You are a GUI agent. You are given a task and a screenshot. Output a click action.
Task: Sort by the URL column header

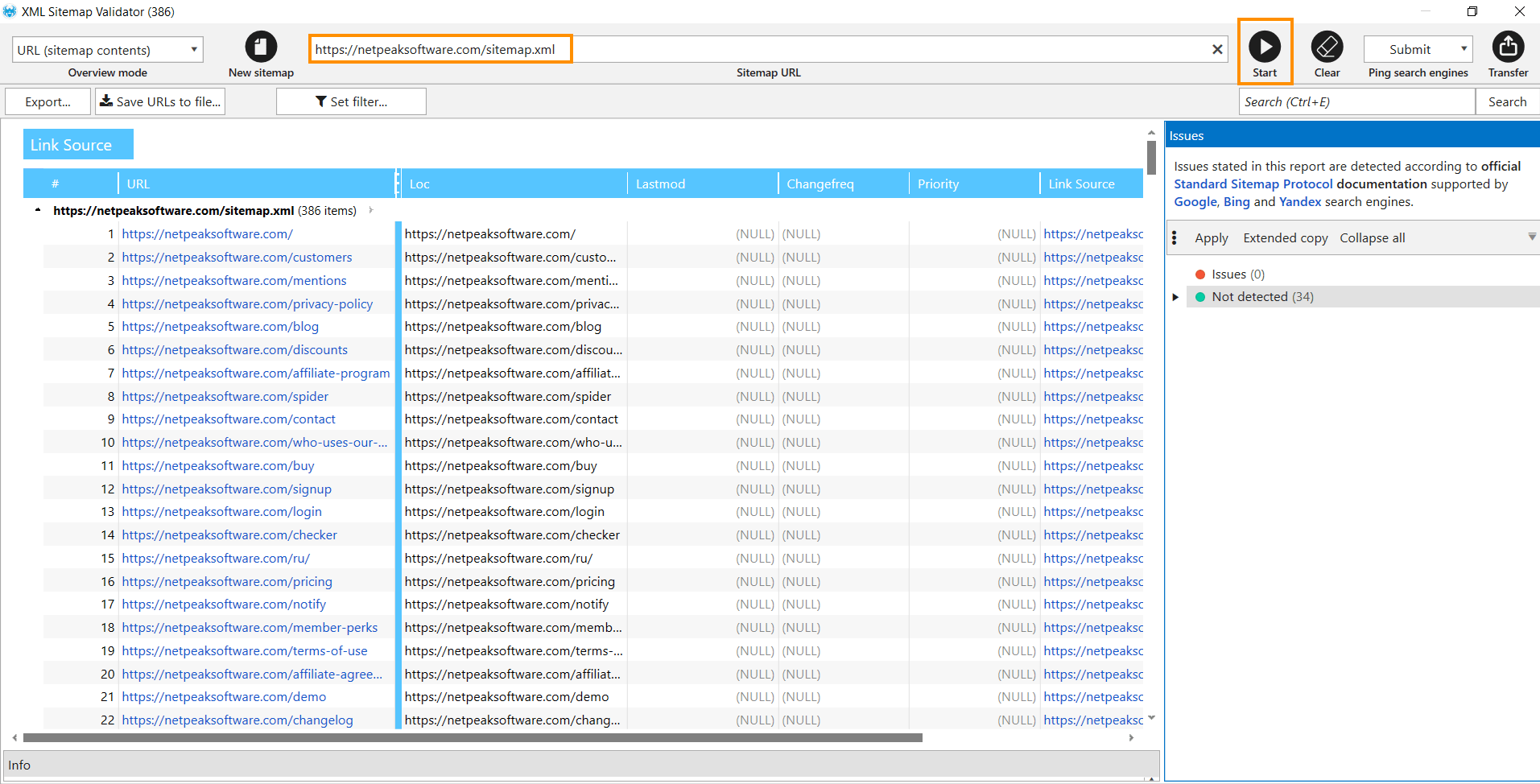tap(257, 184)
